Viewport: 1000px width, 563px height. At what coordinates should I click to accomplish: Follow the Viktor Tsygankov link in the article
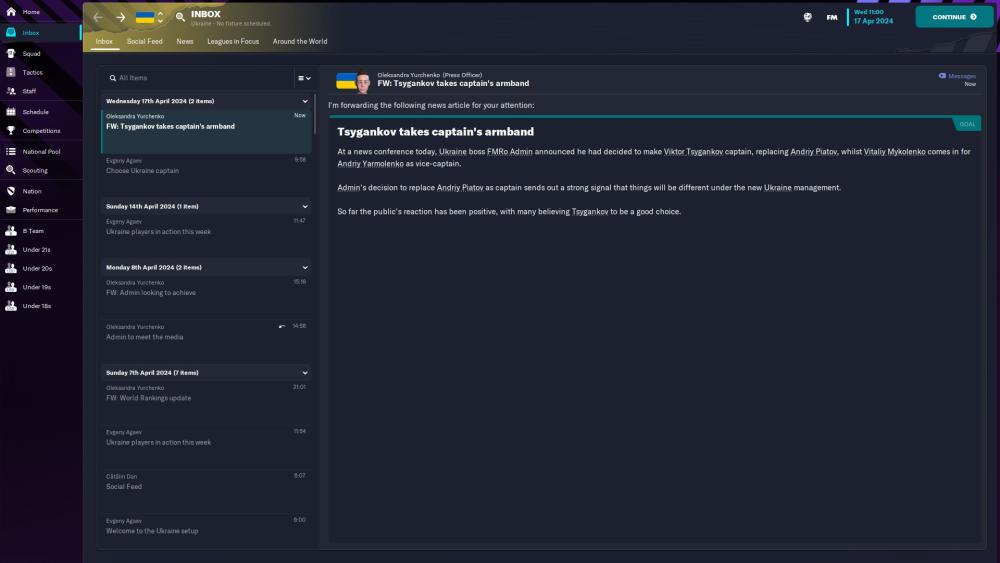(693, 152)
